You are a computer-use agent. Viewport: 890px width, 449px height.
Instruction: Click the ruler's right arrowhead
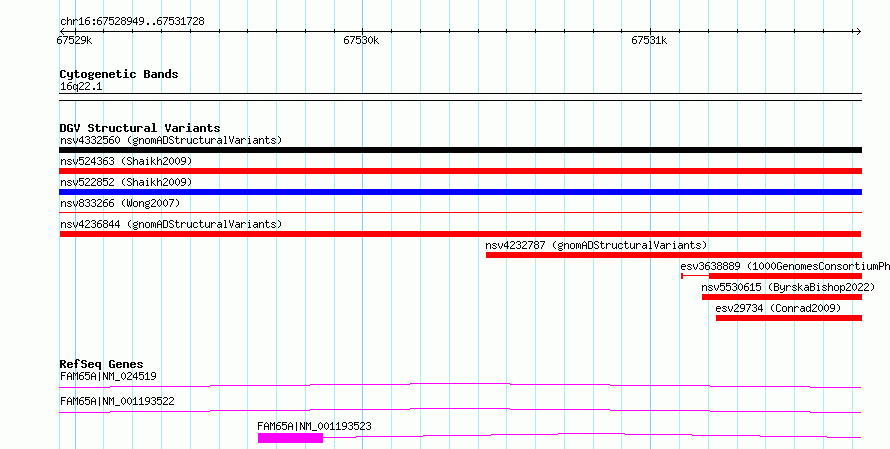(x=858, y=32)
